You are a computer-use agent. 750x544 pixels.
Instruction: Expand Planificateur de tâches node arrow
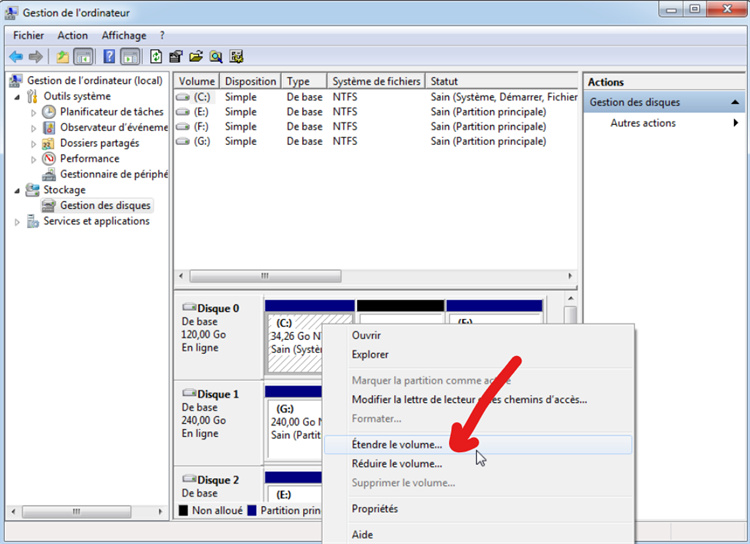tap(33, 113)
